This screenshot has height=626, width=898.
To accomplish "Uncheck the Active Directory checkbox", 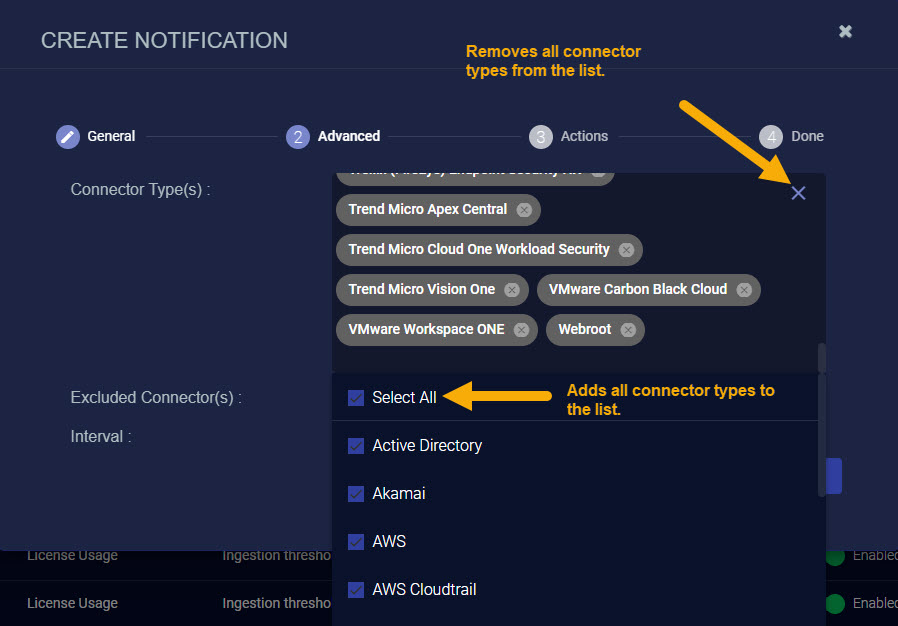I will point(356,446).
